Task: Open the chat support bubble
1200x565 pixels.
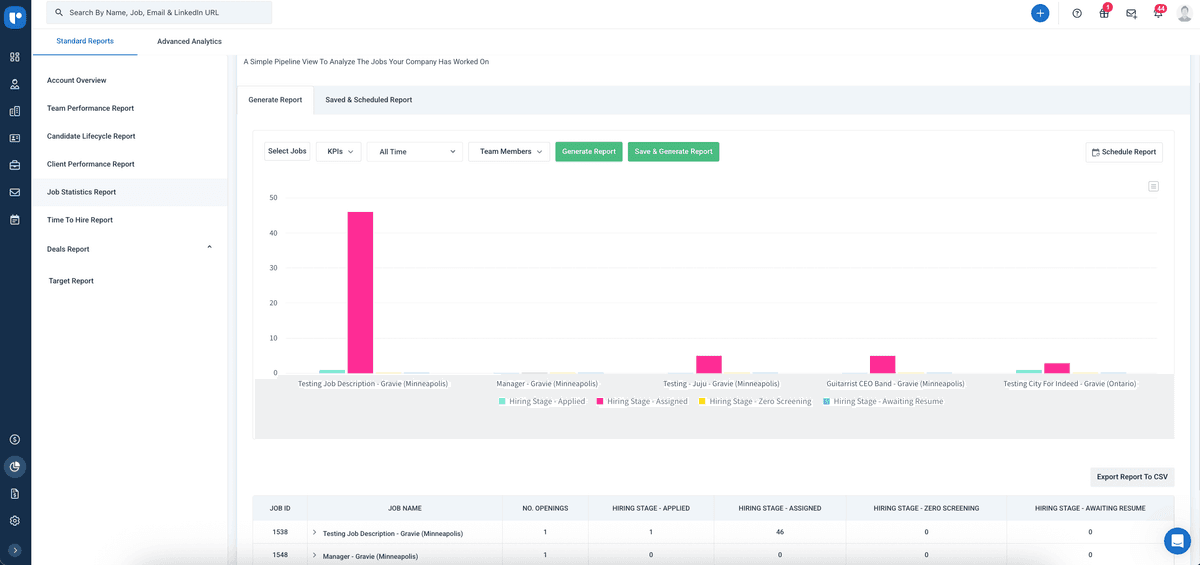Action: [1177, 540]
